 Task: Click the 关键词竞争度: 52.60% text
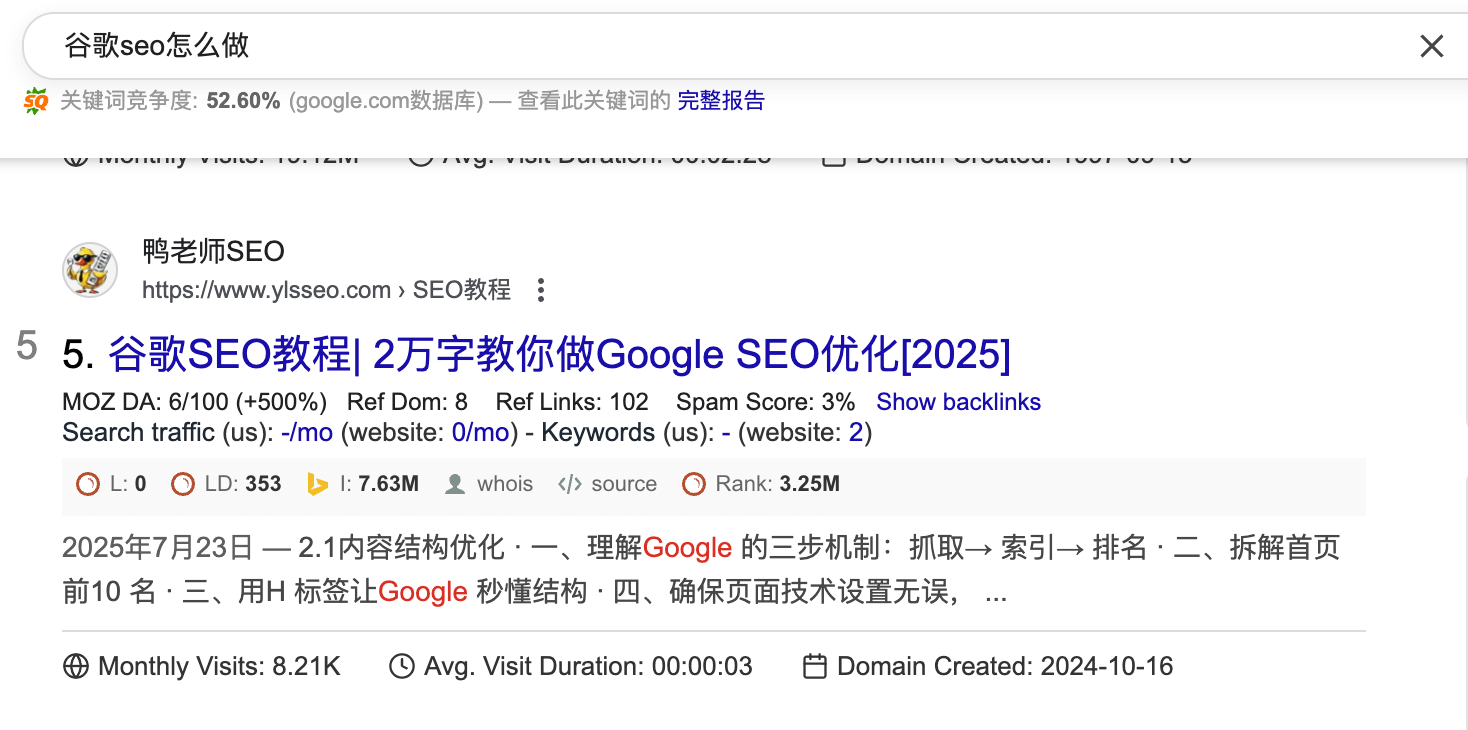[170, 100]
